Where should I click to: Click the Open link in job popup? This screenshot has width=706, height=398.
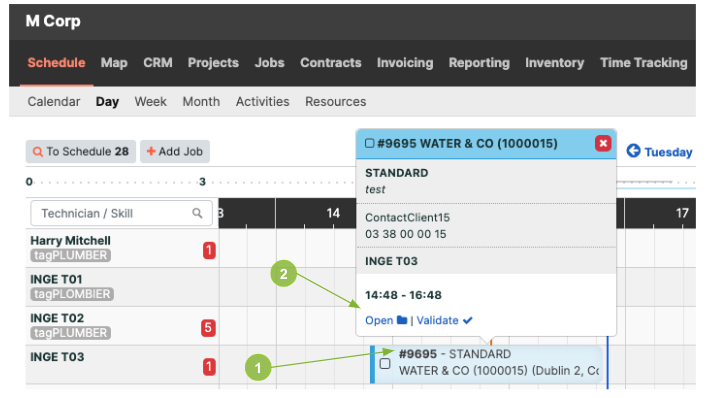point(379,321)
